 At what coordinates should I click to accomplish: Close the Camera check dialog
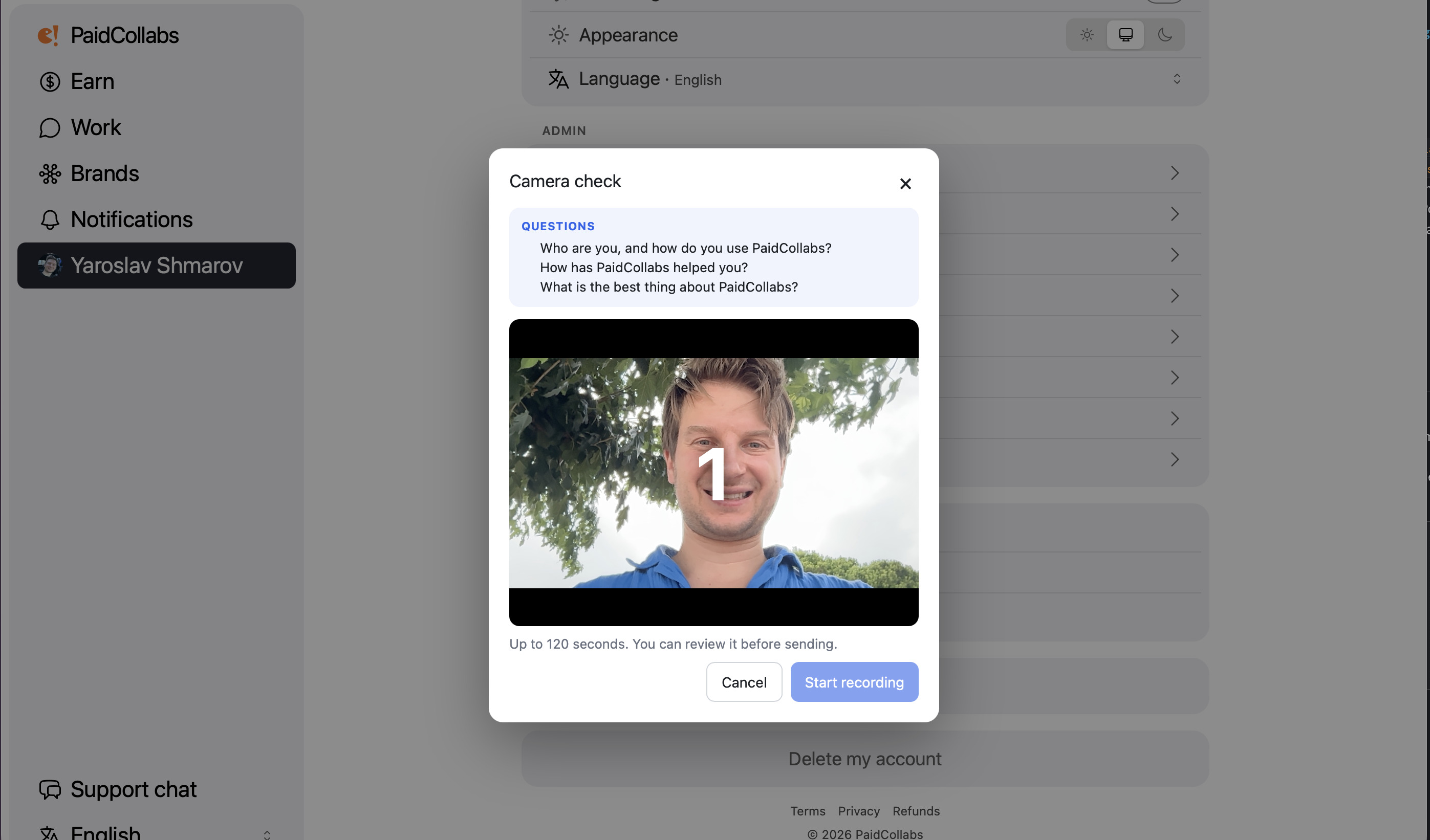point(905,184)
